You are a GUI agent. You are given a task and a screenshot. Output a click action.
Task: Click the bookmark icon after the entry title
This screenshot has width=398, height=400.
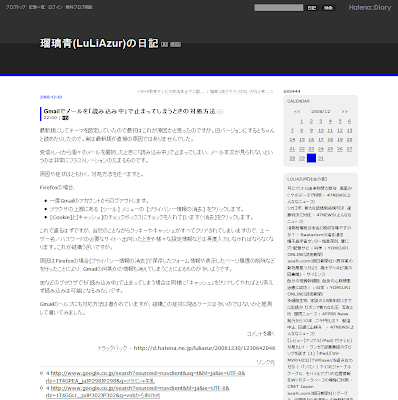220,112
